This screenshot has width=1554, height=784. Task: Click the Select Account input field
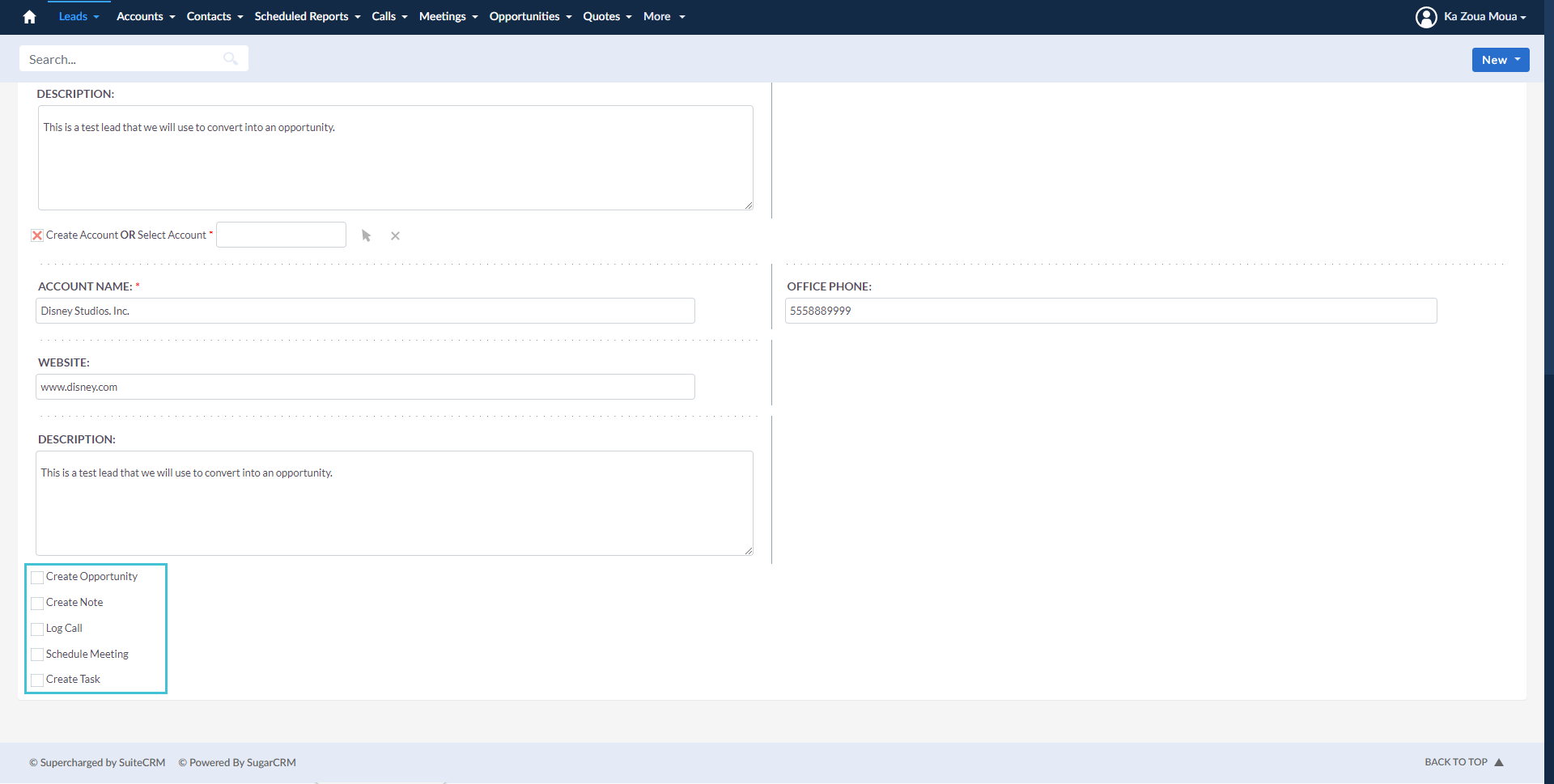pyautogui.click(x=281, y=235)
